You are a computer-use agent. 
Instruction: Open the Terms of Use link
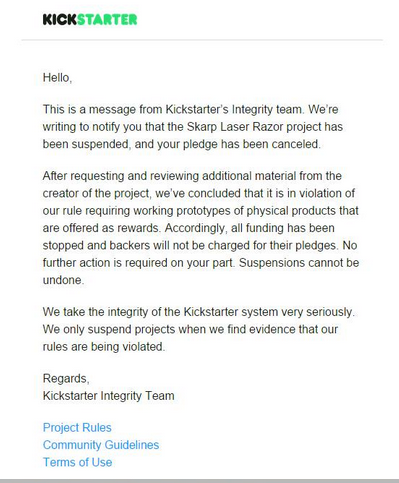pyautogui.click(x=77, y=462)
